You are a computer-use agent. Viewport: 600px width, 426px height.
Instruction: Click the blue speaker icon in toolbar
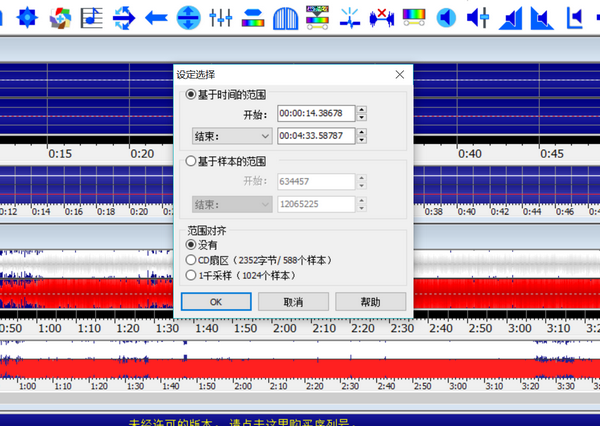[446, 16]
